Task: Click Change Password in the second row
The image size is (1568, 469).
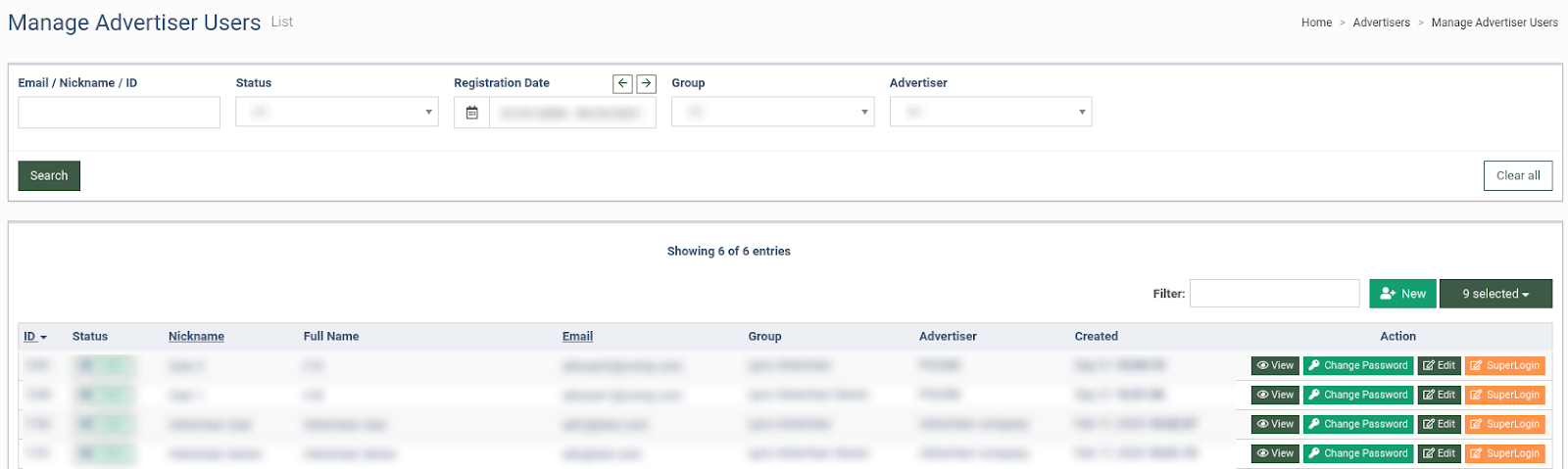Action: (x=1357, y=395)
